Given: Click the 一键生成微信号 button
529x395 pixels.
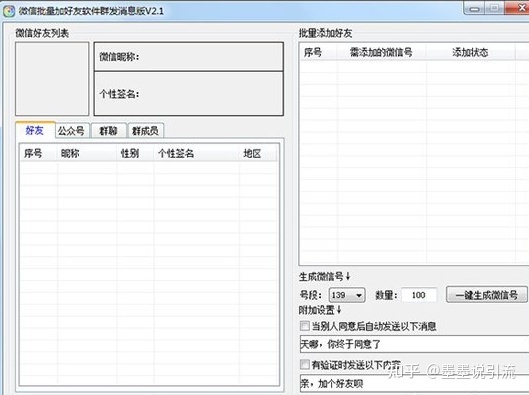Looking at the screenshot, I should tap(486, 295).
